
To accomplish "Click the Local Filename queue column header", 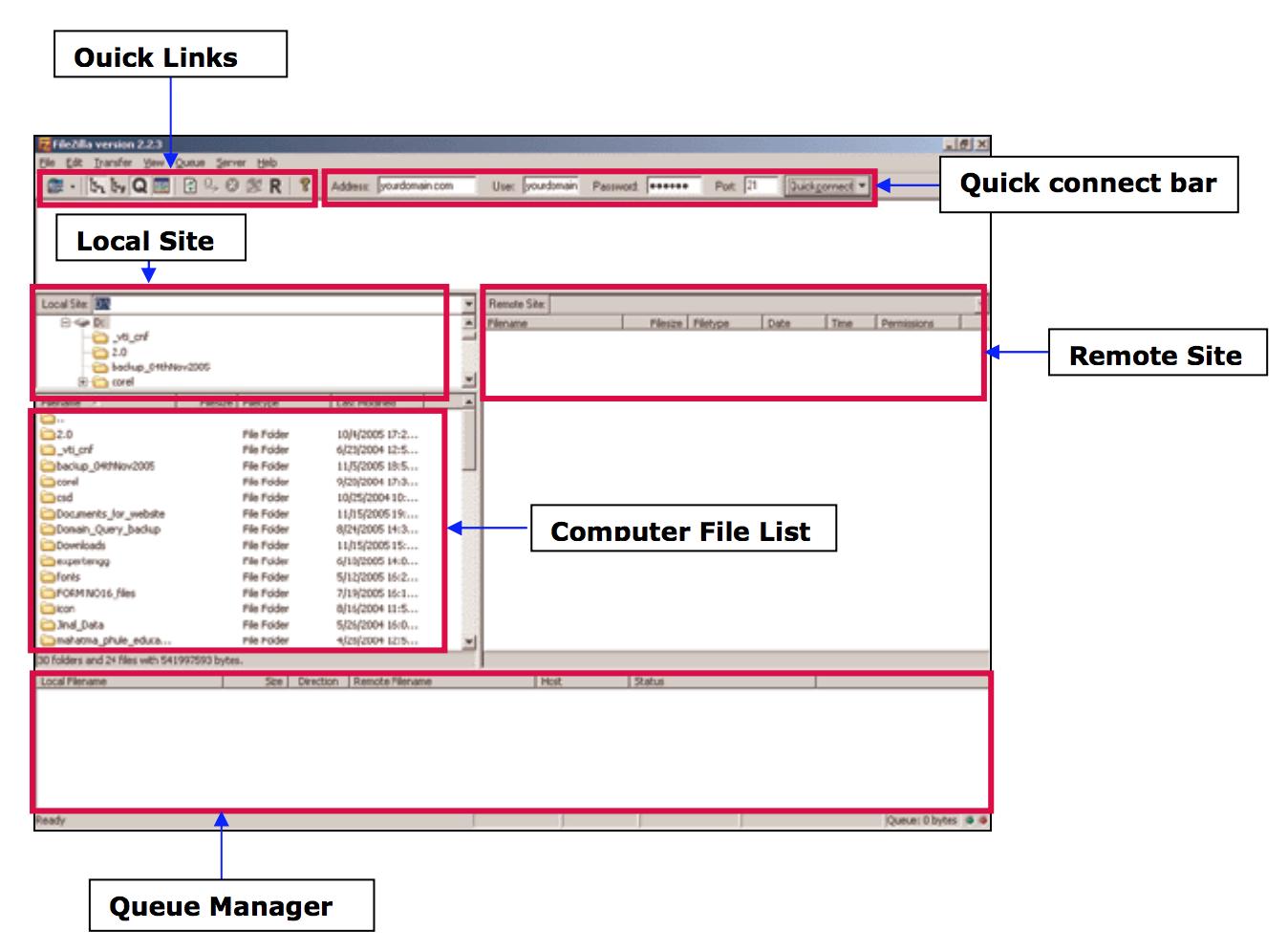I will click(130, 682).
